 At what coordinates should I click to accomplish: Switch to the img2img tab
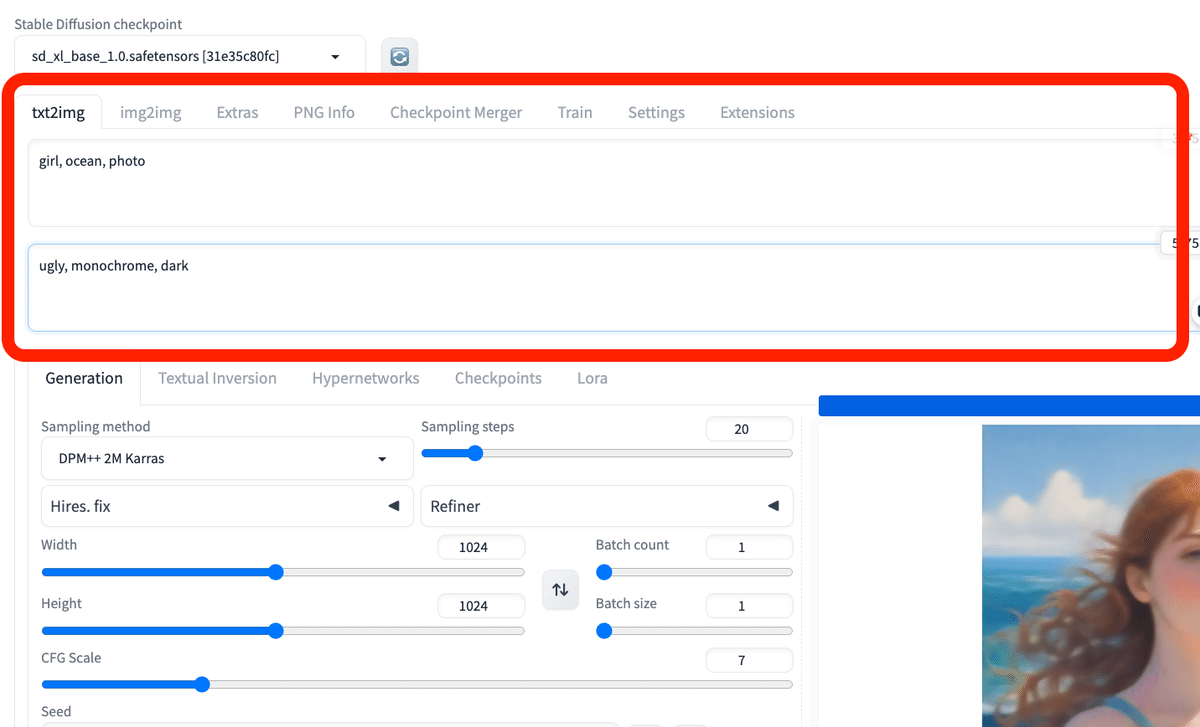click(x=151, y=112)
